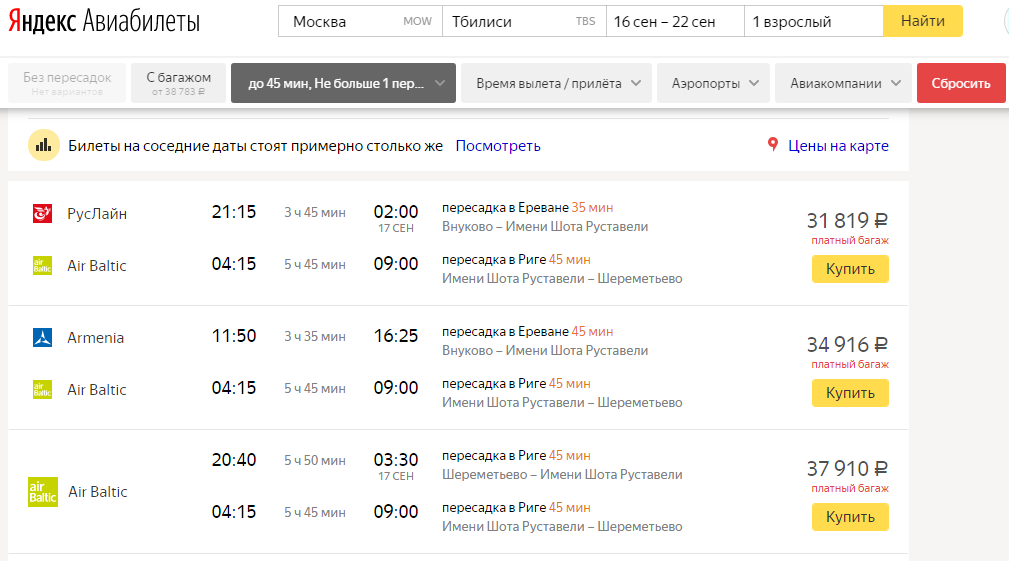Expand the Авиакомпании filter dropdown

pos(844,83)
